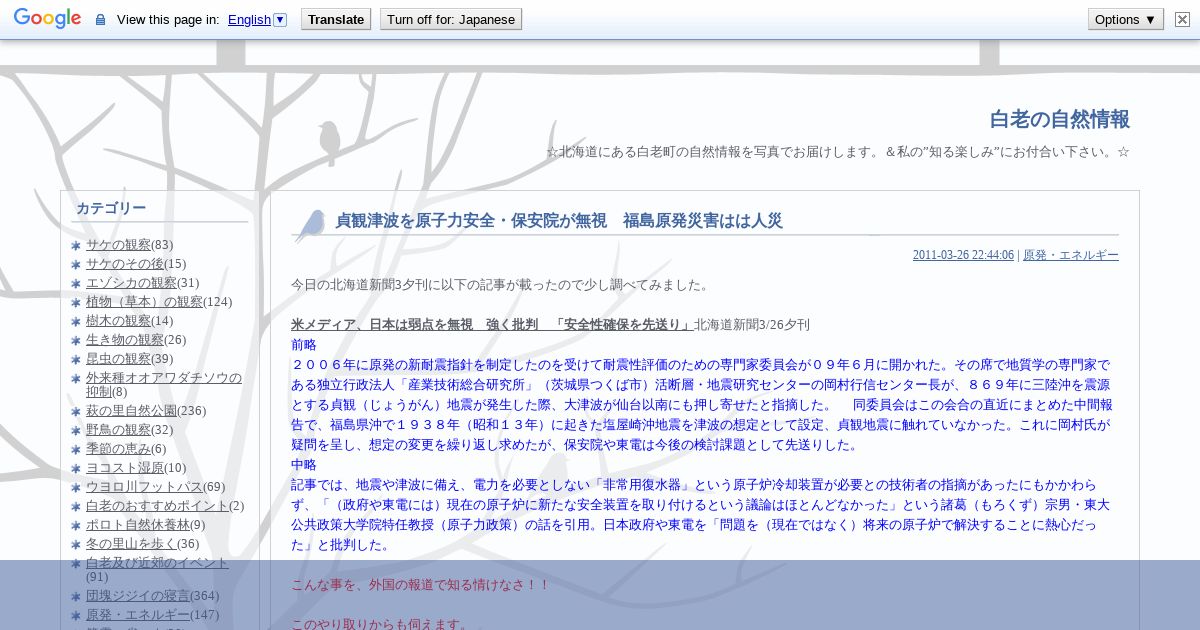This screenshot has width=1200, height=630.
Task: Open 白老及び近郊のイベント category
Action: click(x=157, y=563)
